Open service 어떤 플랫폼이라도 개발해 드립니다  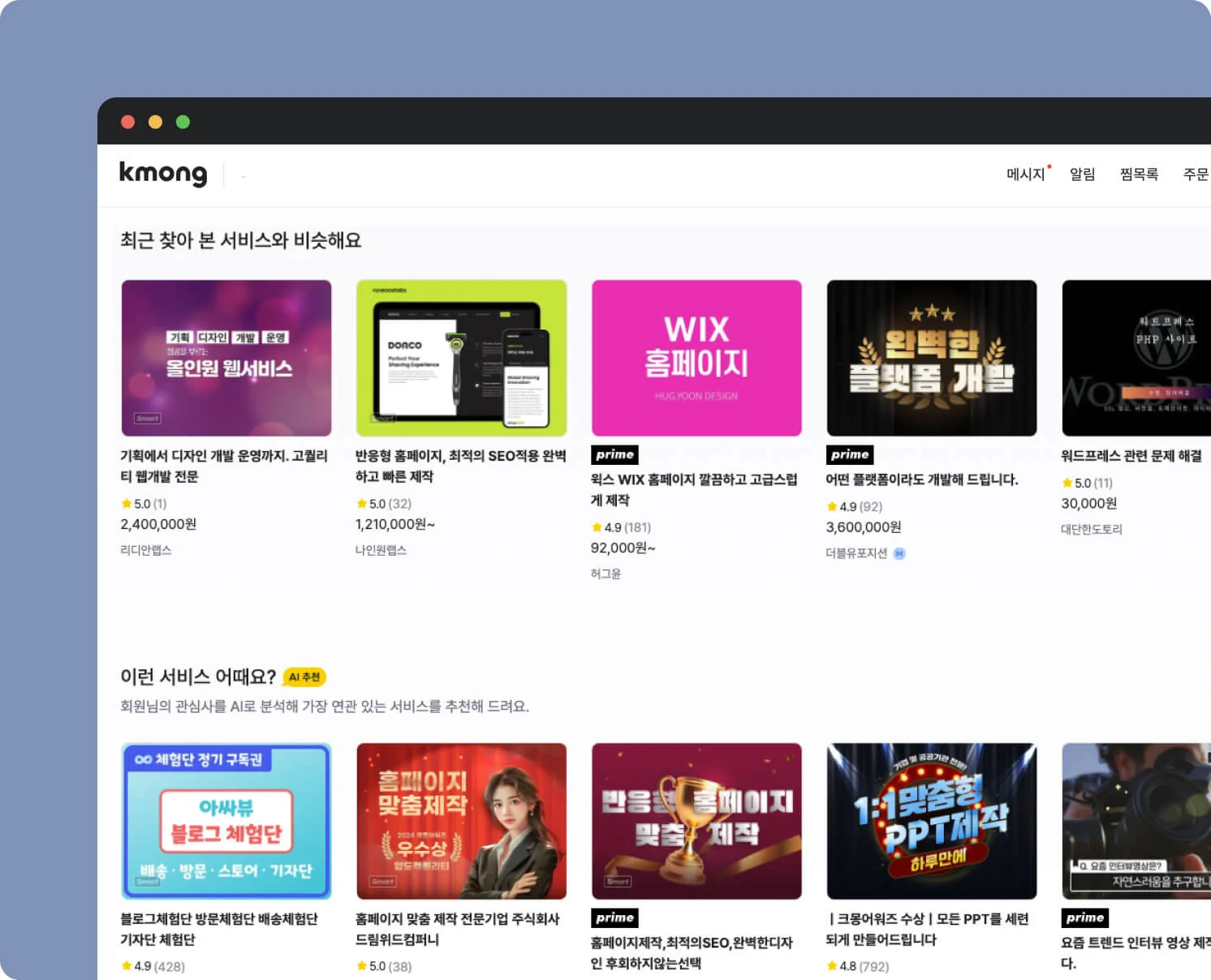922,479
